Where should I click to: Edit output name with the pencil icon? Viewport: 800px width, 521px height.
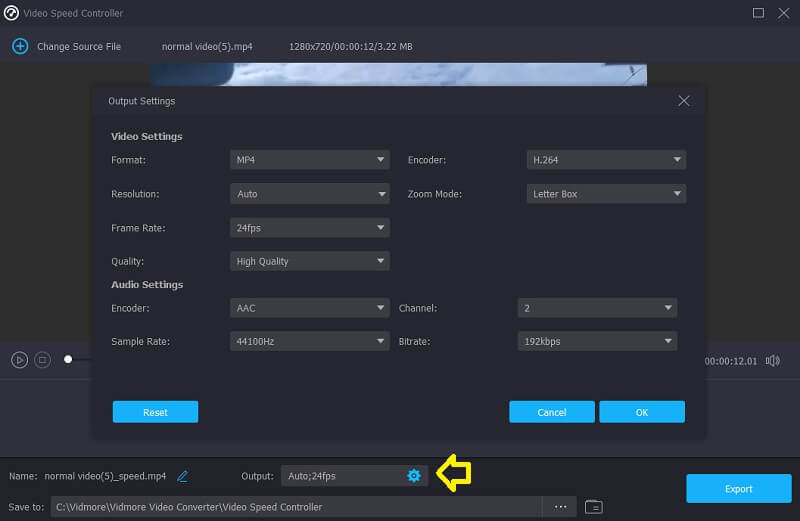(182, 476)
